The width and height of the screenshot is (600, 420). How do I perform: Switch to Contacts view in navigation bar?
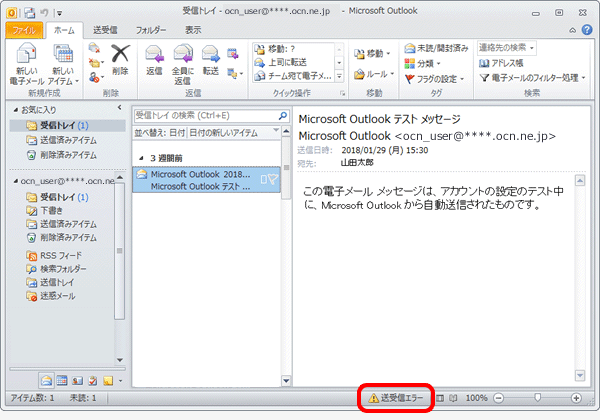[77, 380]
